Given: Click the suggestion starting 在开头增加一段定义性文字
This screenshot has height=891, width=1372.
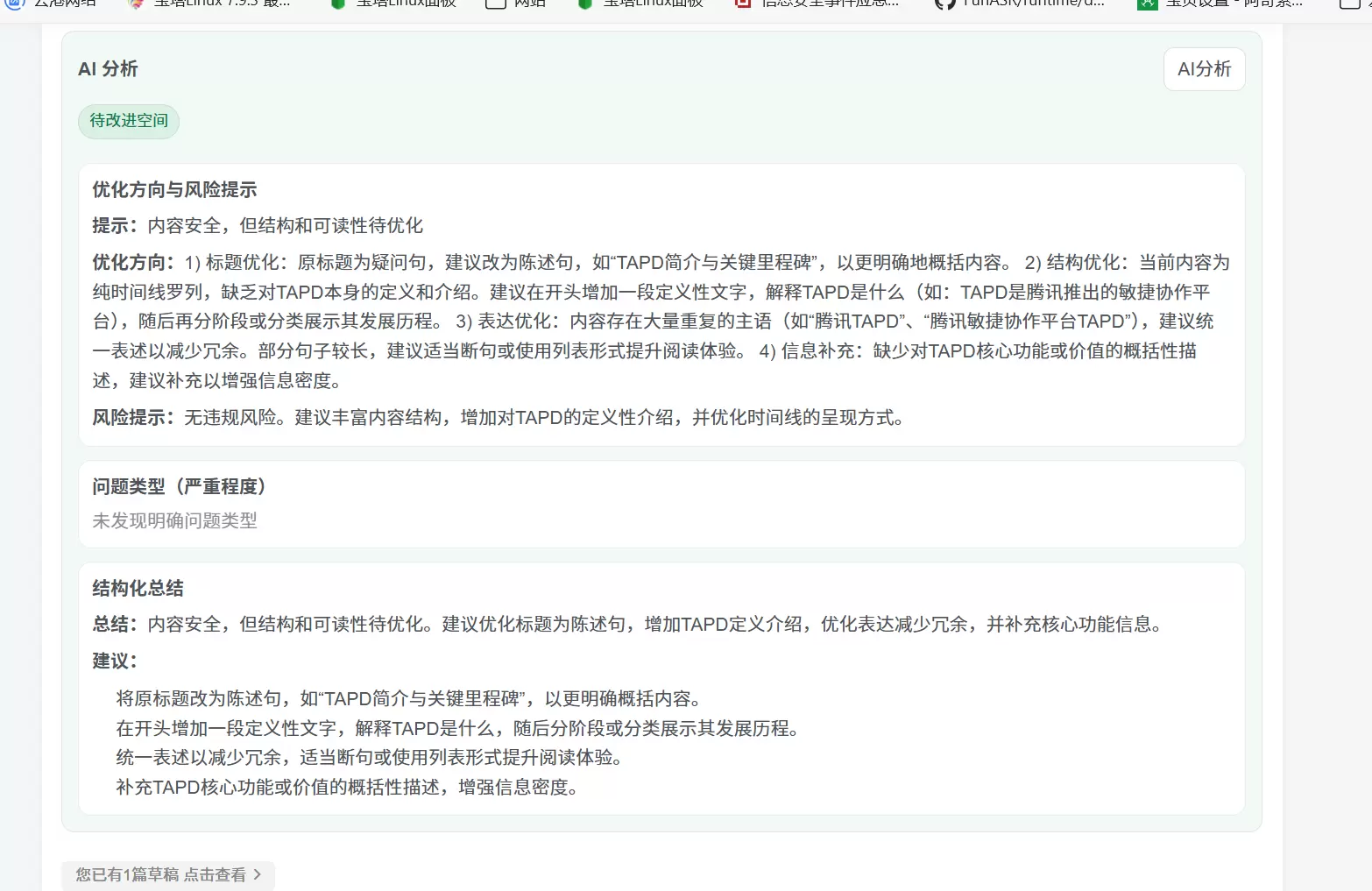Looking at the screenshot, I should click(x=460, y=729).
